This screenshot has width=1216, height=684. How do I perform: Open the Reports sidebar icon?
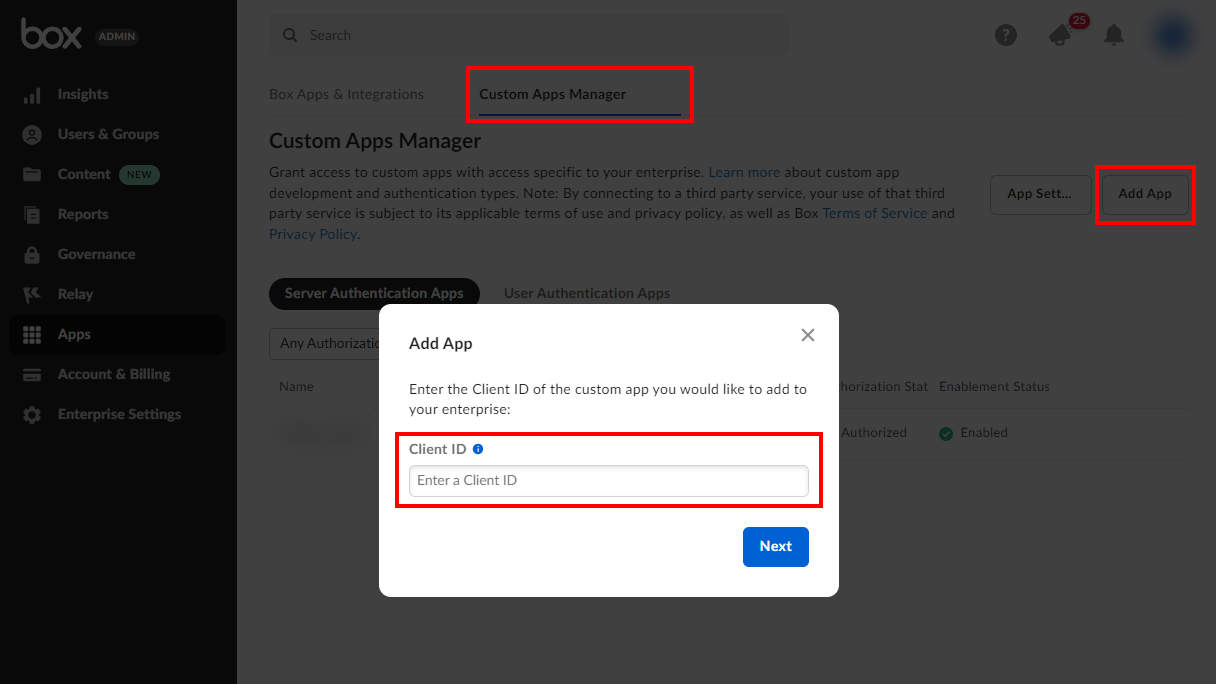pos(32,215)
